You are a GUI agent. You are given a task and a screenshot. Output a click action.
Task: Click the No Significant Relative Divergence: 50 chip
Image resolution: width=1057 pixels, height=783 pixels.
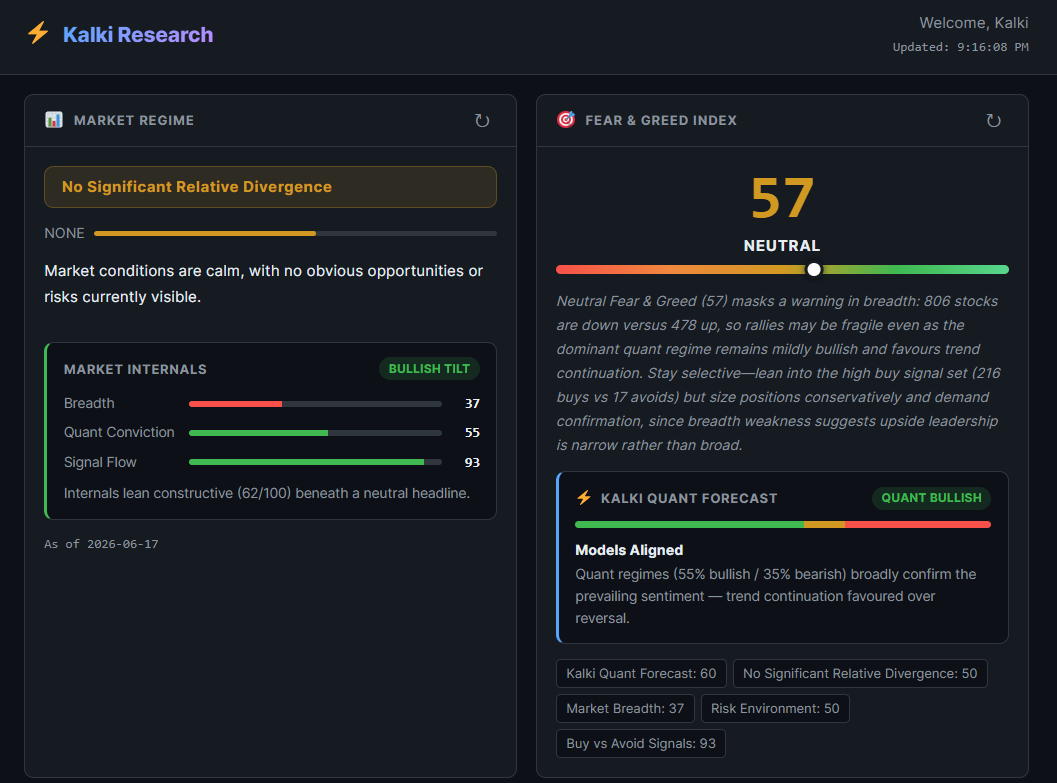[x=860, y=673]
